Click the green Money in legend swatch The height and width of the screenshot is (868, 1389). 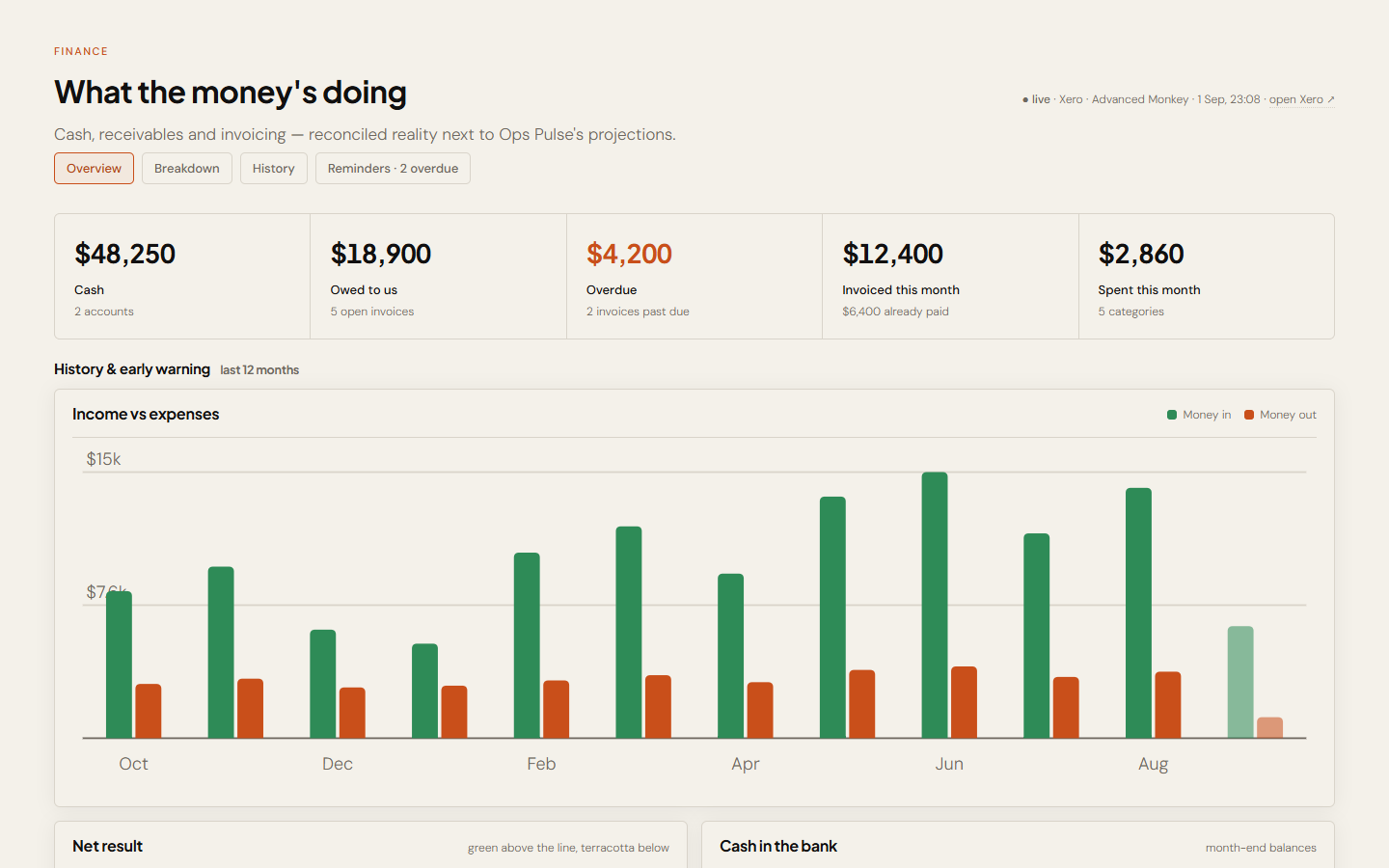tap(1172, 415)
